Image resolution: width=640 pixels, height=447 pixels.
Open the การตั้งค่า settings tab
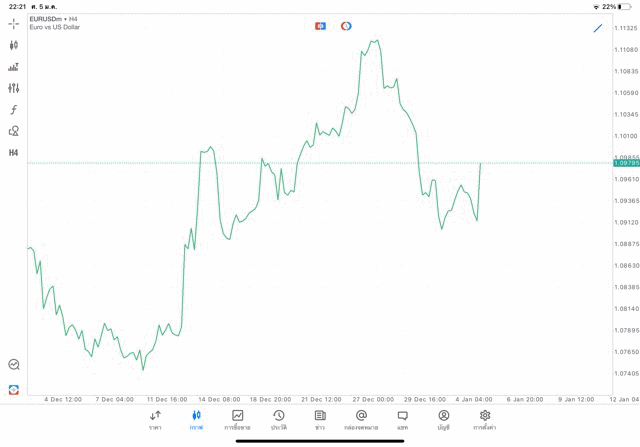(x=485, y=420)
